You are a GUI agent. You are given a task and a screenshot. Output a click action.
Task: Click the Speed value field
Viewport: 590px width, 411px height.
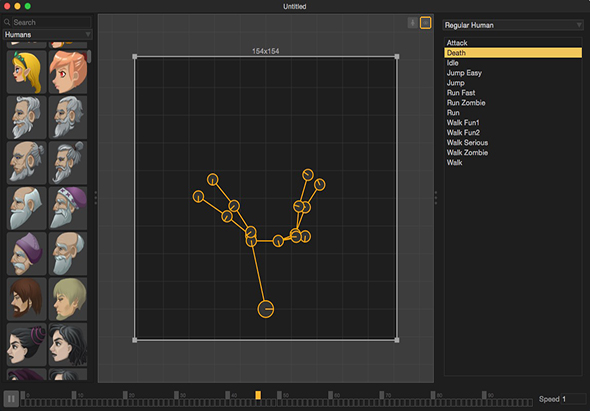coord(573,399)
